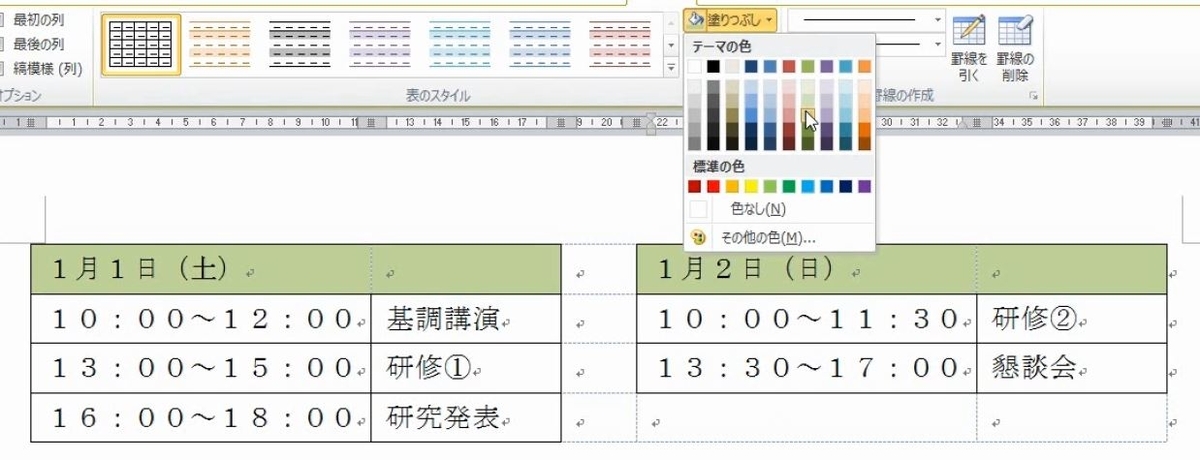Viewport: 1200px width, 460px height.
Task: Click the 基調講演 cell
Action: tap(466, 319)
